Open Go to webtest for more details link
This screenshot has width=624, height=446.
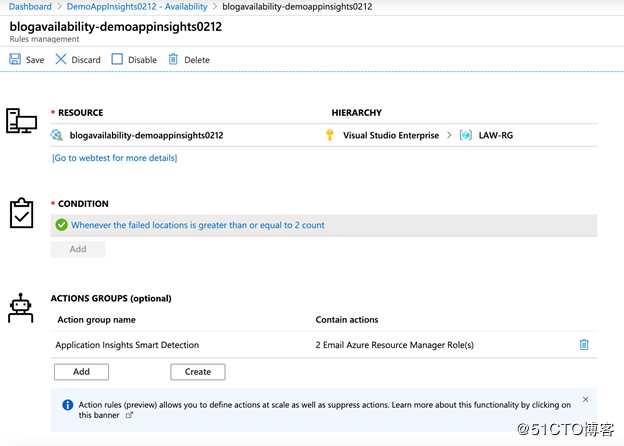[x=115, y=158]
